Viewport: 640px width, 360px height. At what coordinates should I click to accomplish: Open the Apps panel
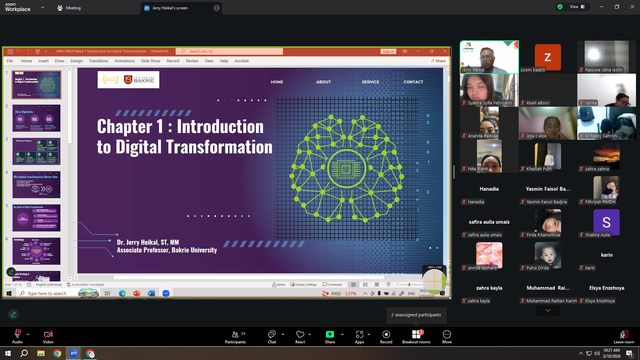tap(359, 336)
